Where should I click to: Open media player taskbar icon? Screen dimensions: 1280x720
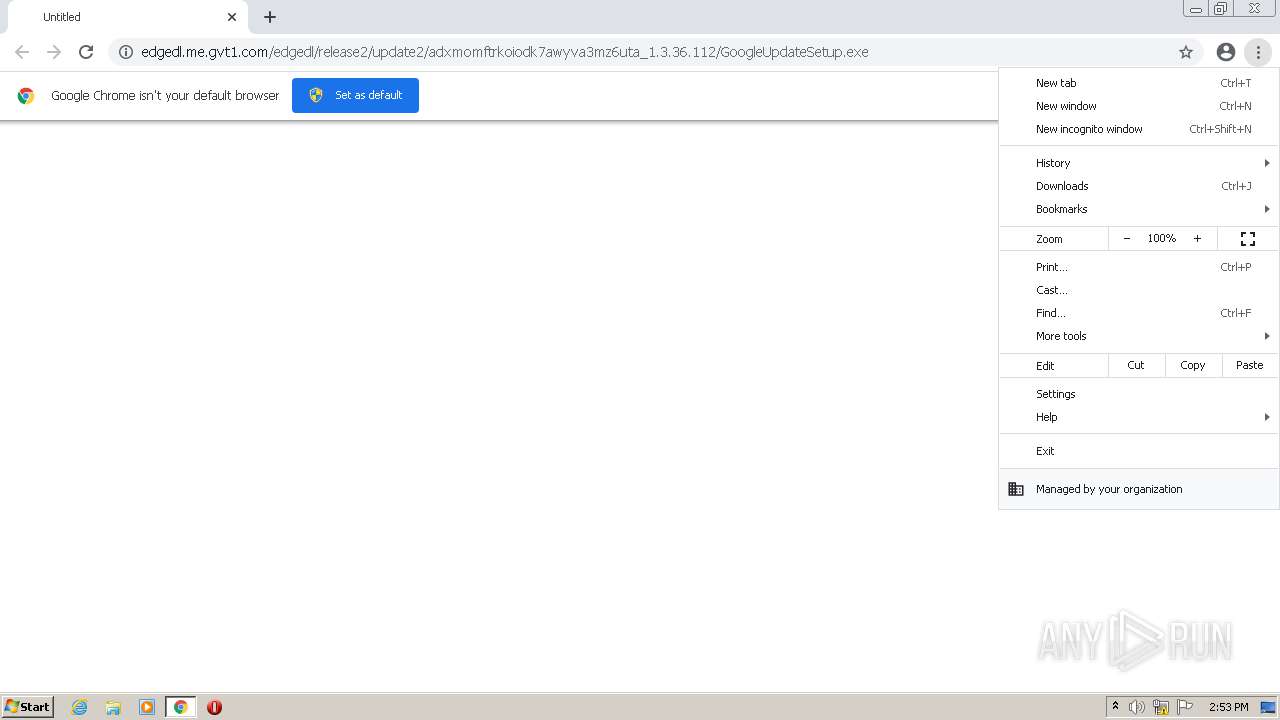pyautogui.click(x=147, y=707)
